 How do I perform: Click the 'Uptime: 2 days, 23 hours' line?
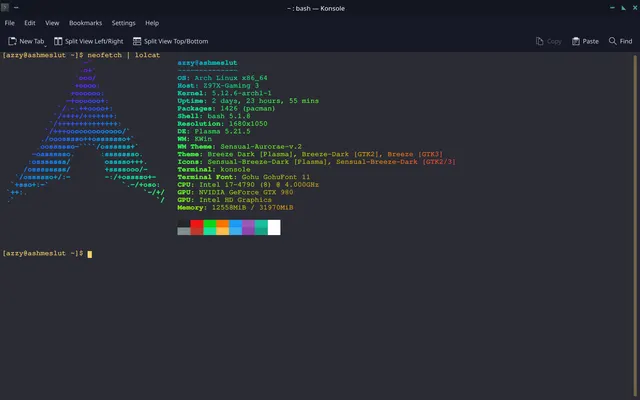tap(248, 101)
